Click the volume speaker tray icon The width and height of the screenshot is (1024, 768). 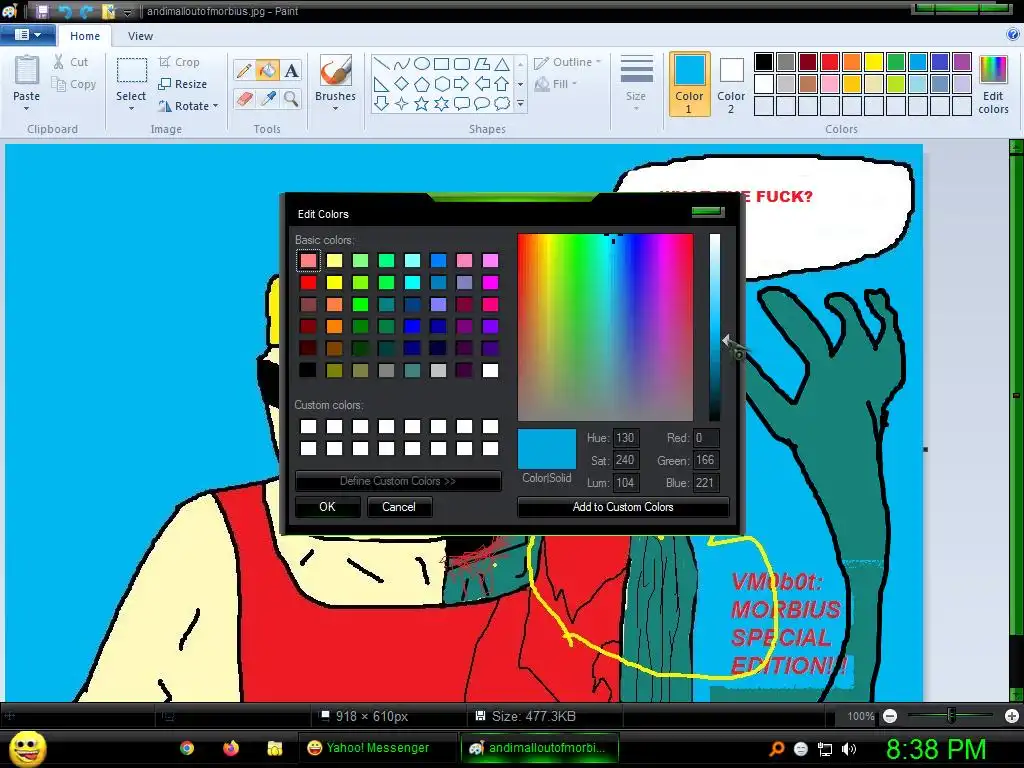click(848, 749)
